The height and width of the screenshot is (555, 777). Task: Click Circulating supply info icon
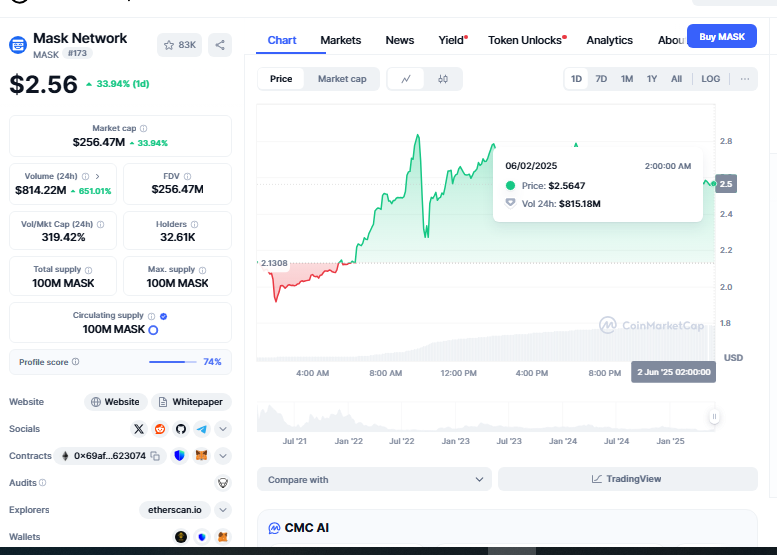[x=152, y=316]
